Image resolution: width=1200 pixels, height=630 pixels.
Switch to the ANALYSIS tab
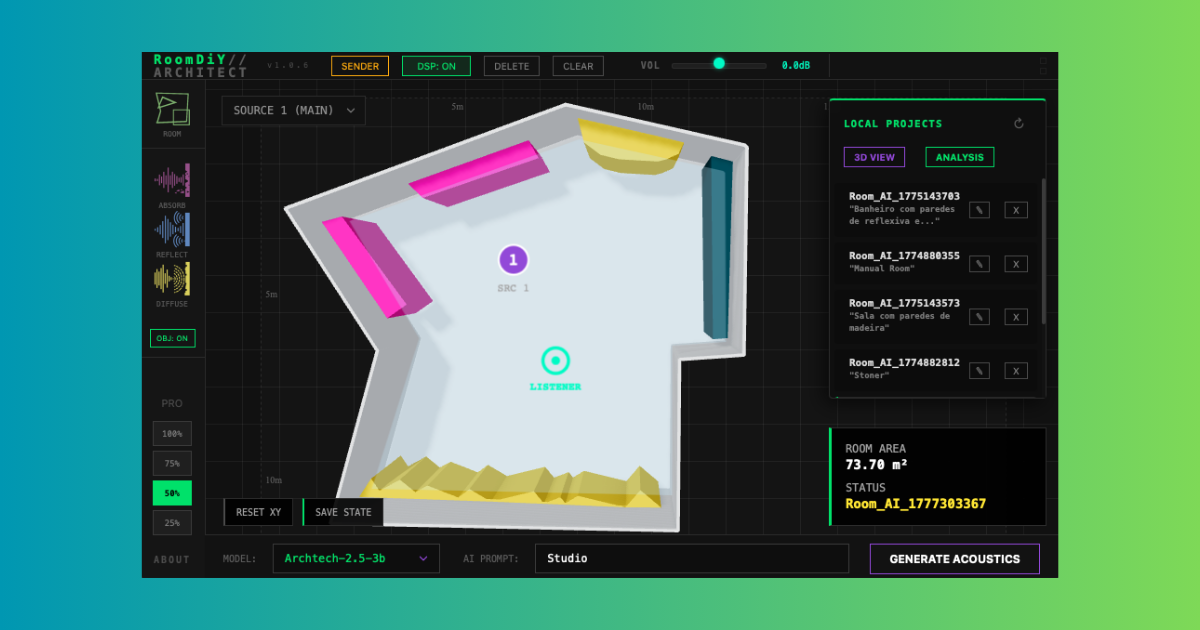pos(959,157)
